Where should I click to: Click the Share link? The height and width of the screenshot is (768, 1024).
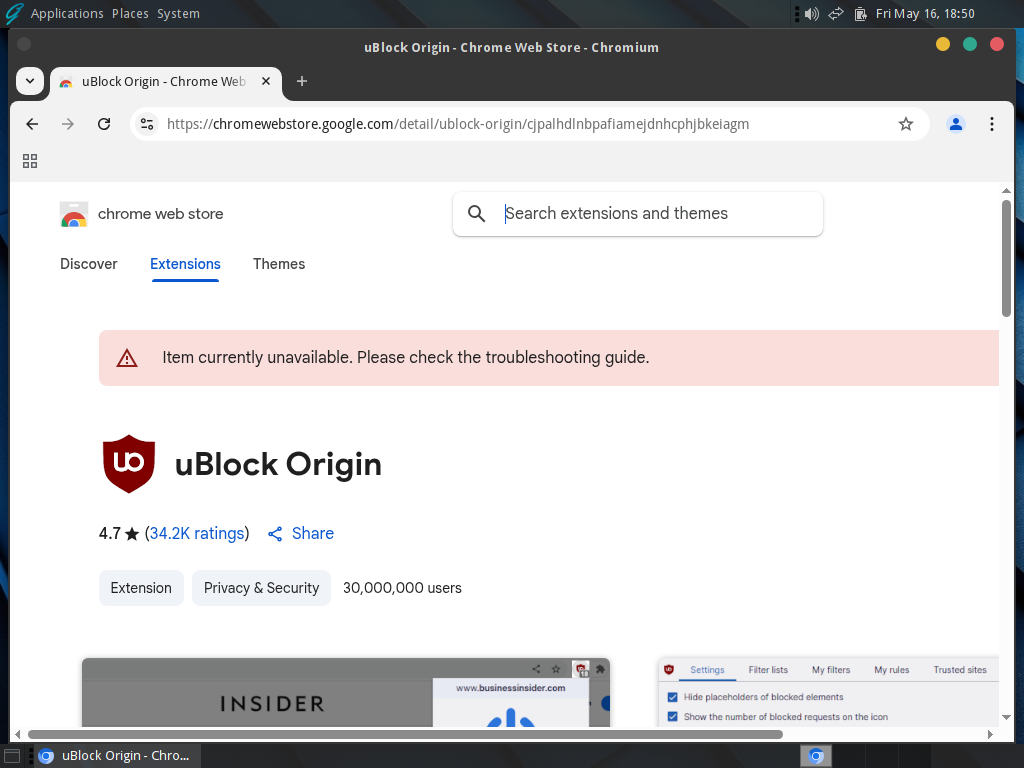[313, 534]
